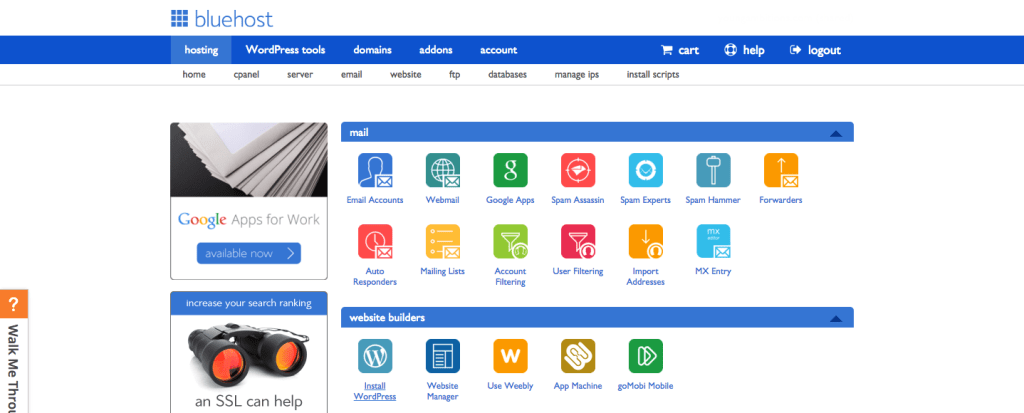The height and width of the screenshot is (413, 1024).
Task: Open the cpanel submenu item
Action: click(246, 74)
